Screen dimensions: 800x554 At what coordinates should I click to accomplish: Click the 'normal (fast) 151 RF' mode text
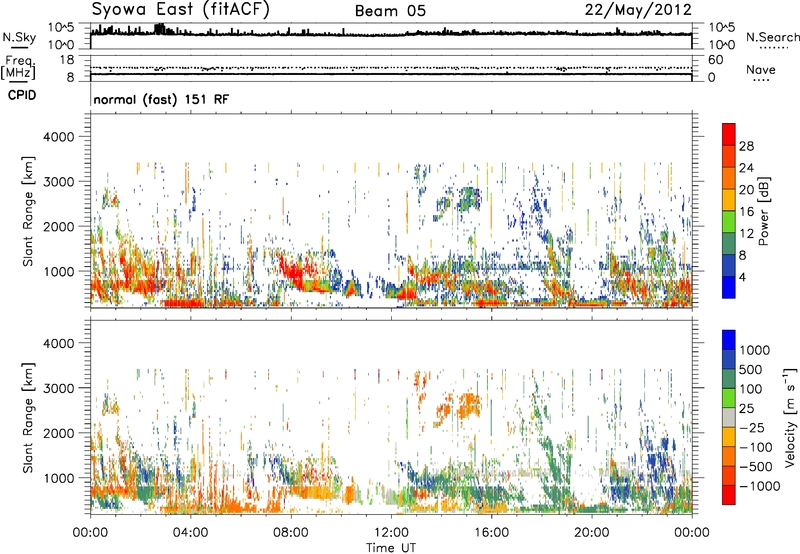pos(161,99)
